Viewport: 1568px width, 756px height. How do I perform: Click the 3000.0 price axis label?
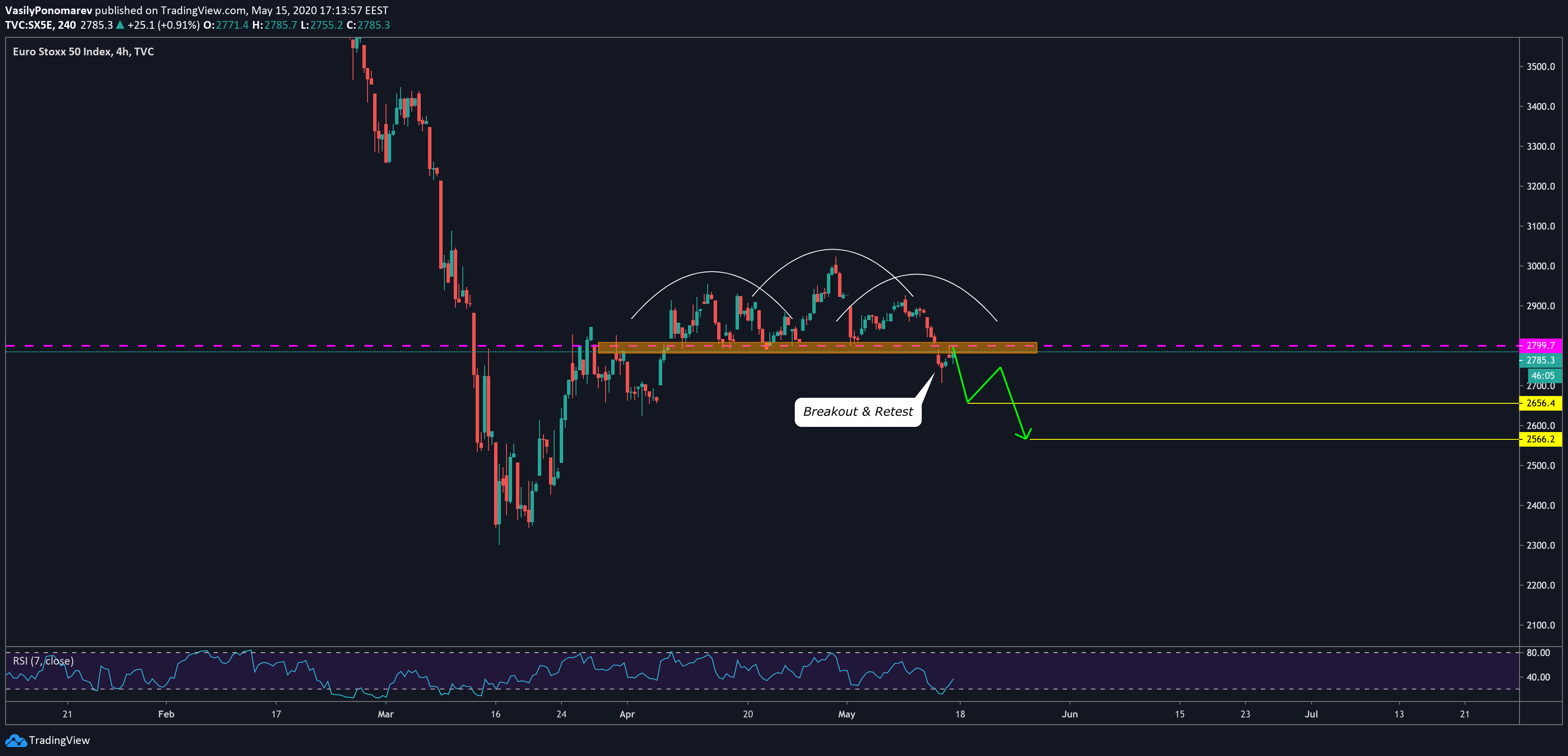point(1540,266)
